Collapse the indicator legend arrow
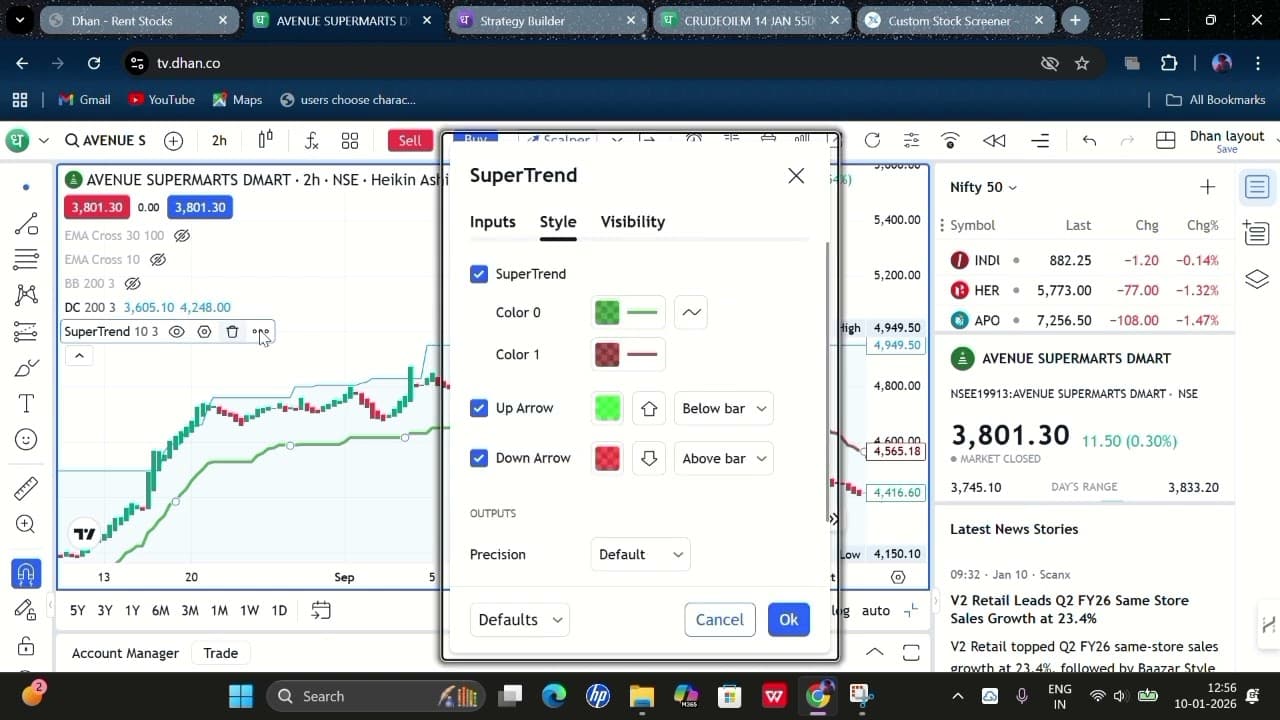Image resolution: width=1280 pixels, height=720 pixels. pos(79,355)
